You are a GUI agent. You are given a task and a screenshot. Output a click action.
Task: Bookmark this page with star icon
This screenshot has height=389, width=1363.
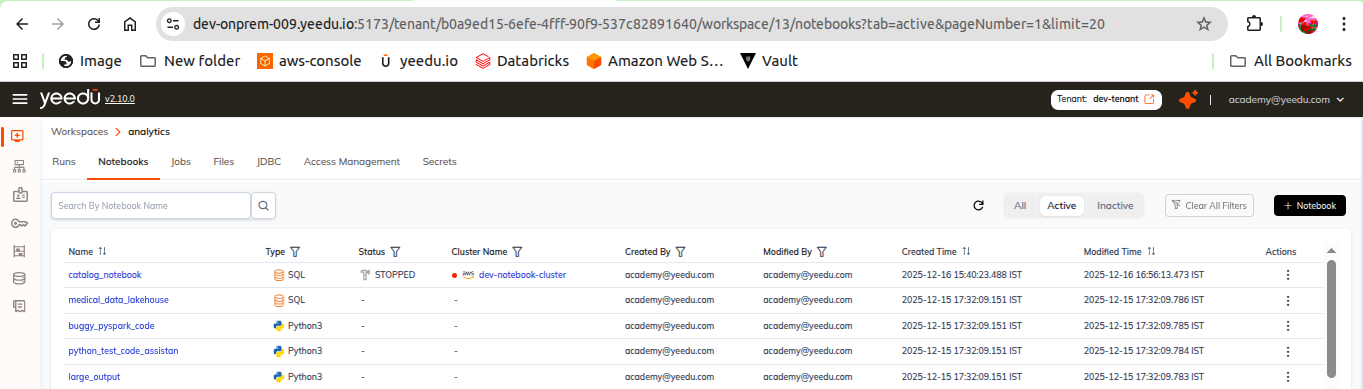(x=1204, y=23)
